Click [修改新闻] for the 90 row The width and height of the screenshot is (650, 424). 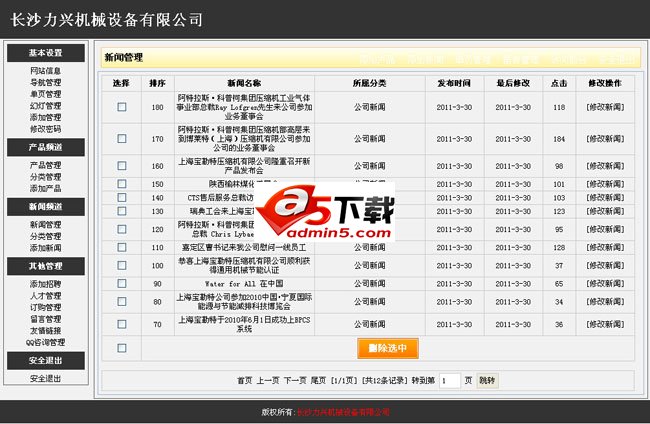605,283
